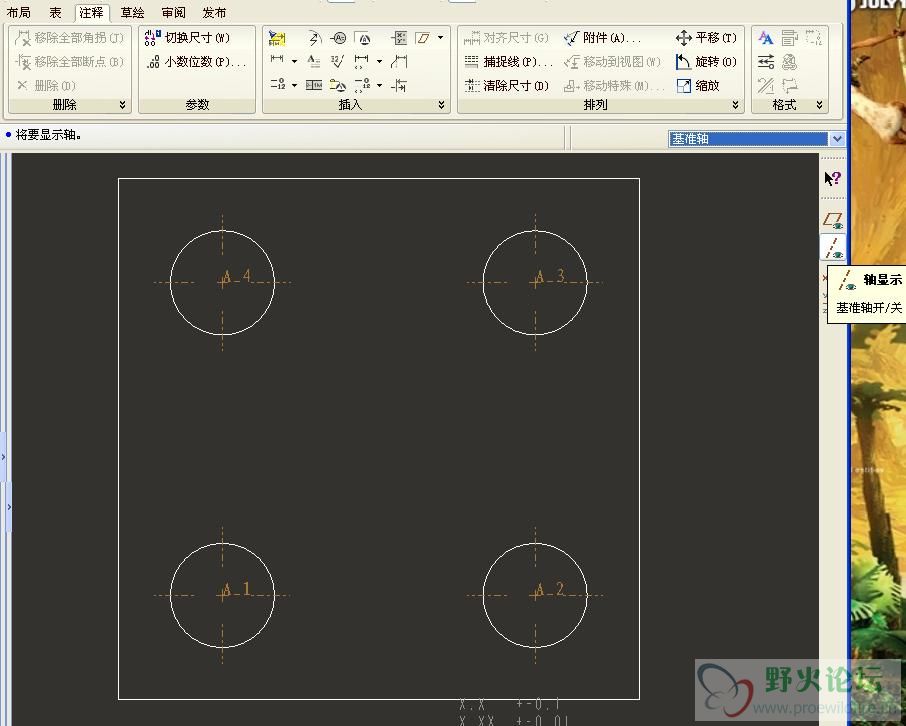Click the 旋转(O) button label
The width and height of the screenshot is (906, 726).
[x=716, y=62]
